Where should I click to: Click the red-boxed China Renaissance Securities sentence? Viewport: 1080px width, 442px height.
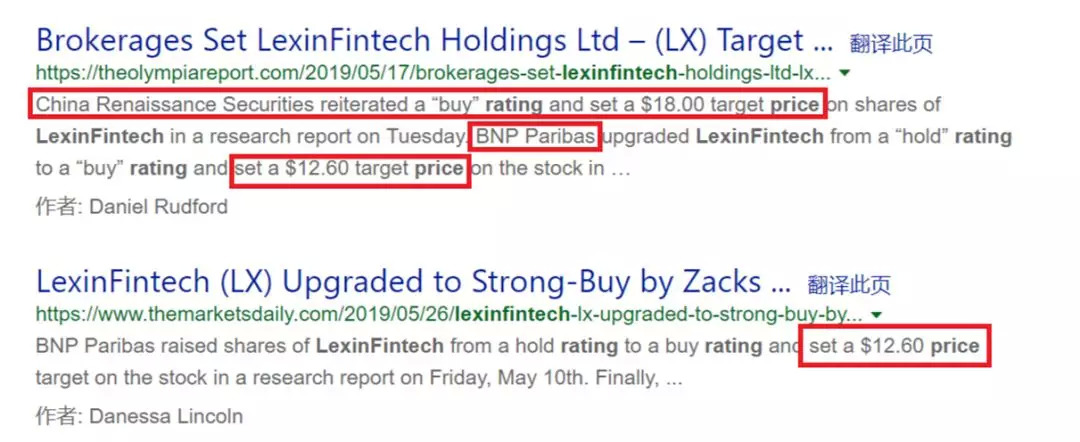(428, 105)
